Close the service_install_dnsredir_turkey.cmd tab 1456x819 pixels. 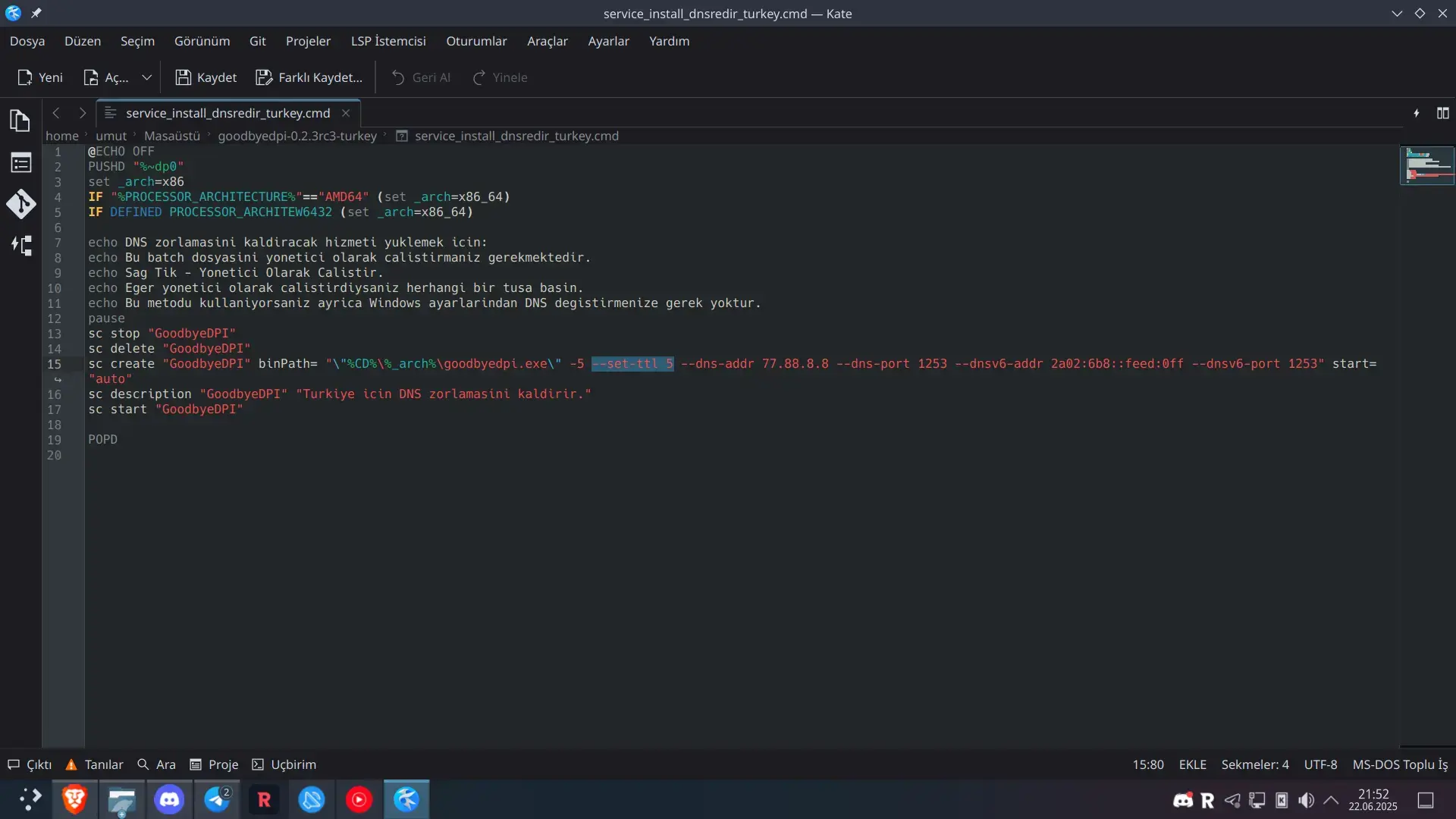click(346, 113)
